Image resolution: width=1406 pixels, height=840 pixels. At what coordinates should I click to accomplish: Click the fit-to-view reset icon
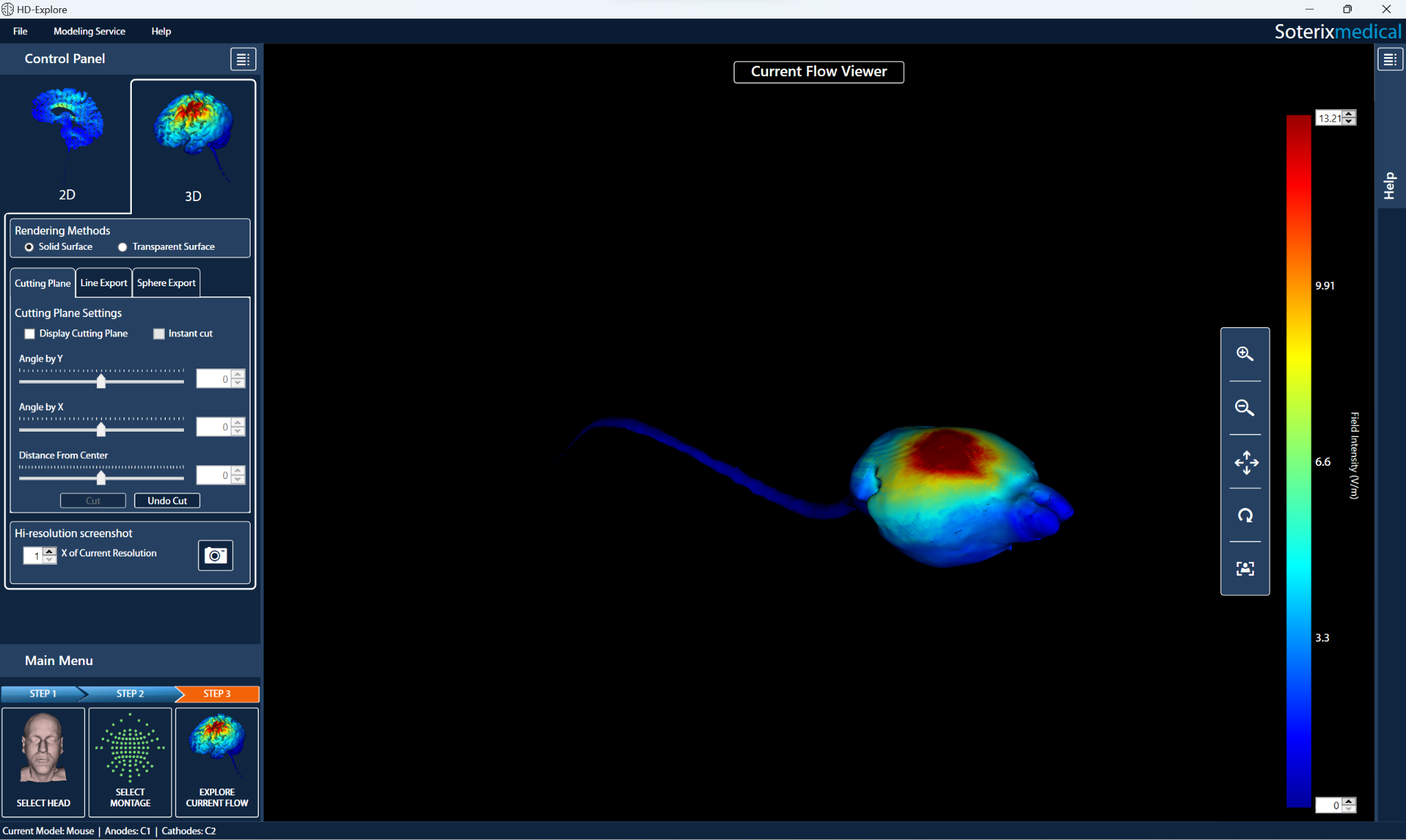point(1245,568)
